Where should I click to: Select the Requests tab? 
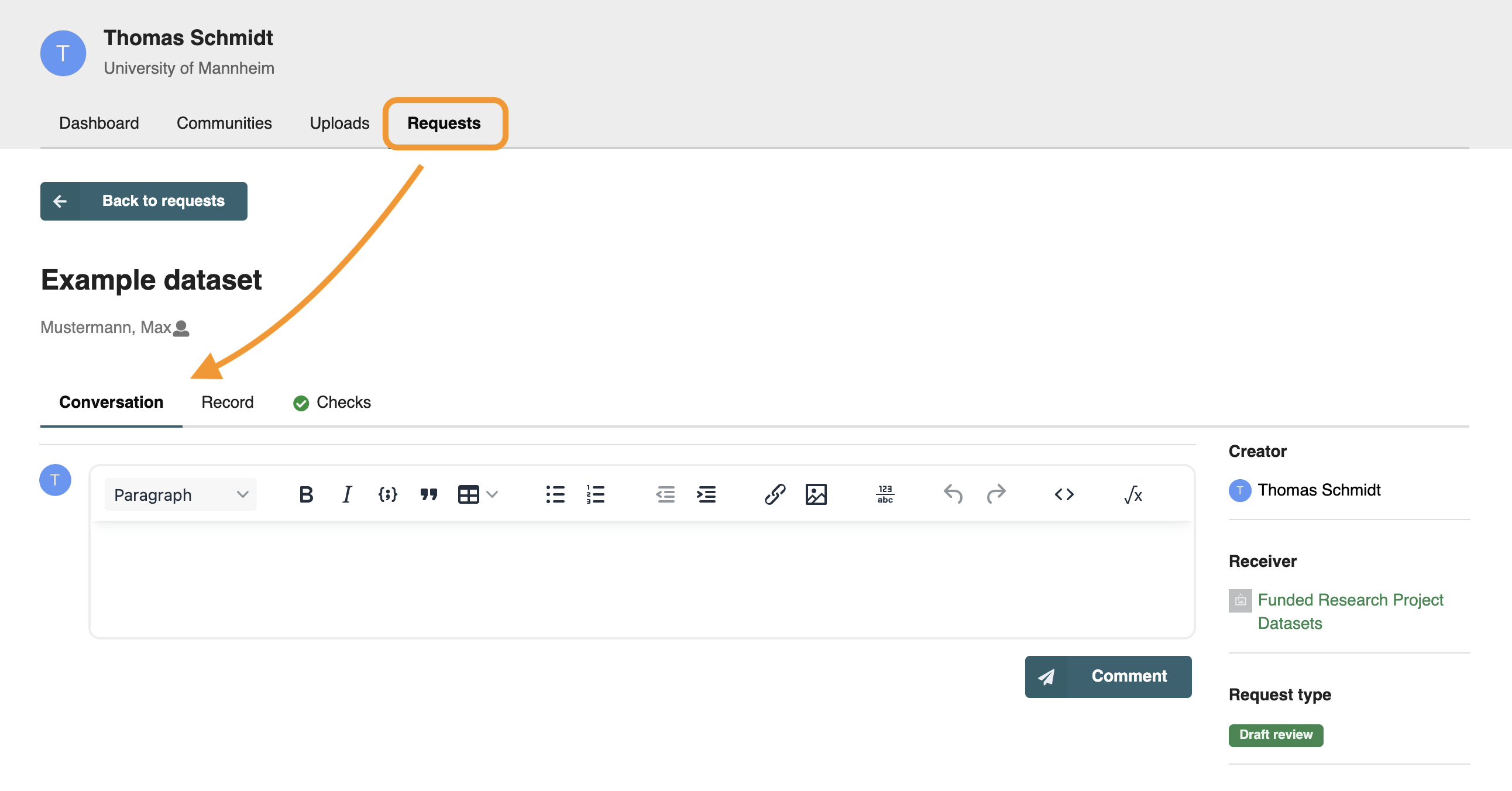(x=444, y=123)
